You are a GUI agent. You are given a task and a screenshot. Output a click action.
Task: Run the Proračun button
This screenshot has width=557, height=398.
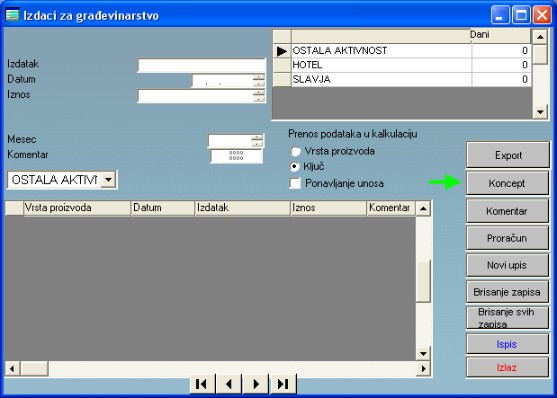click(508, 238)
